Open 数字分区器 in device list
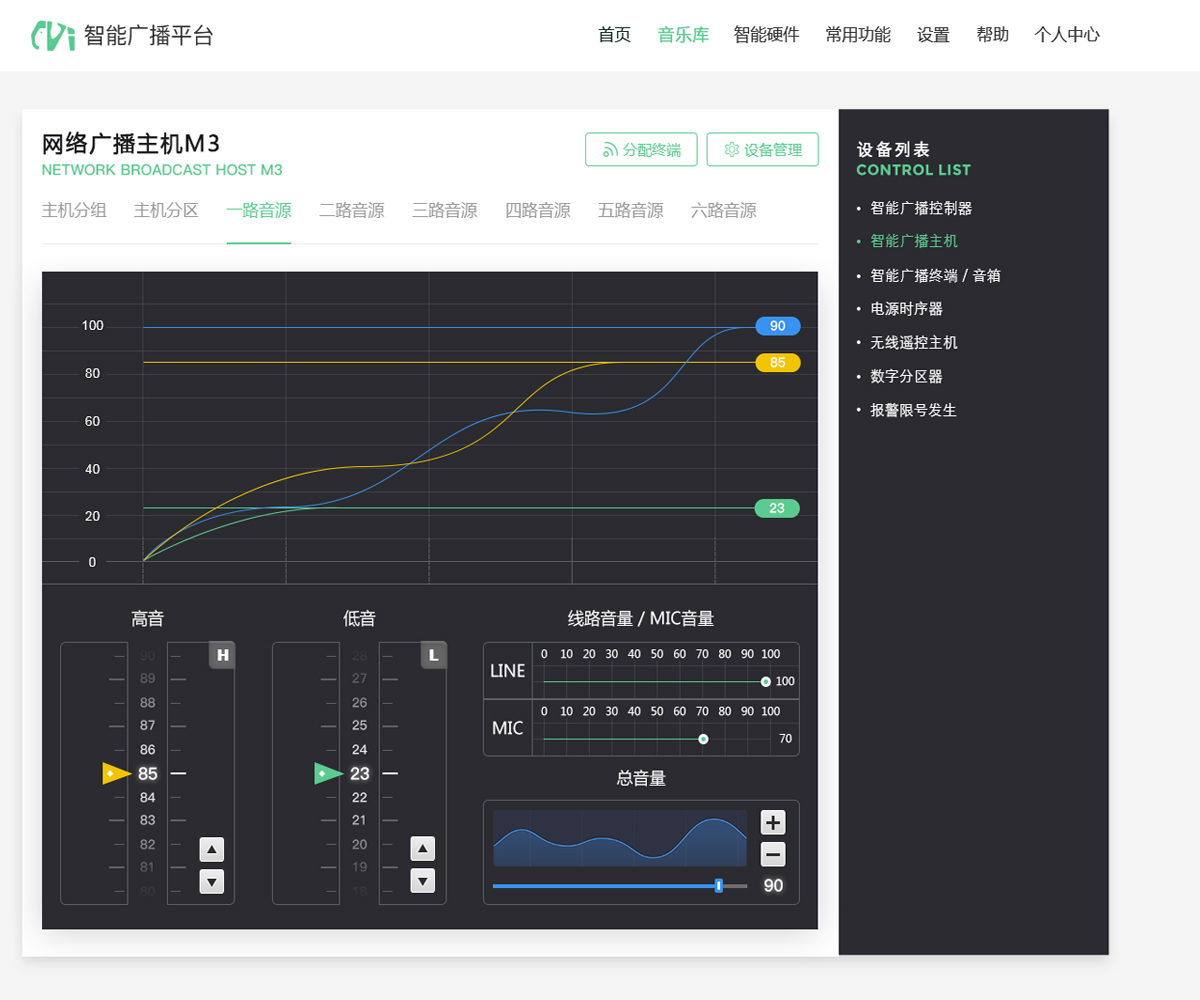The image size is (1200, 1000). point(906,376)
